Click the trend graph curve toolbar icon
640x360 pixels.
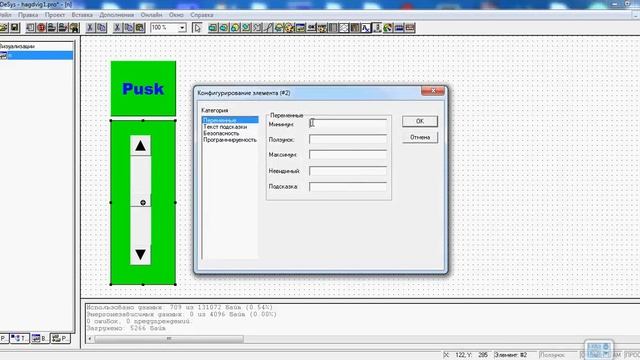point(366,28)
